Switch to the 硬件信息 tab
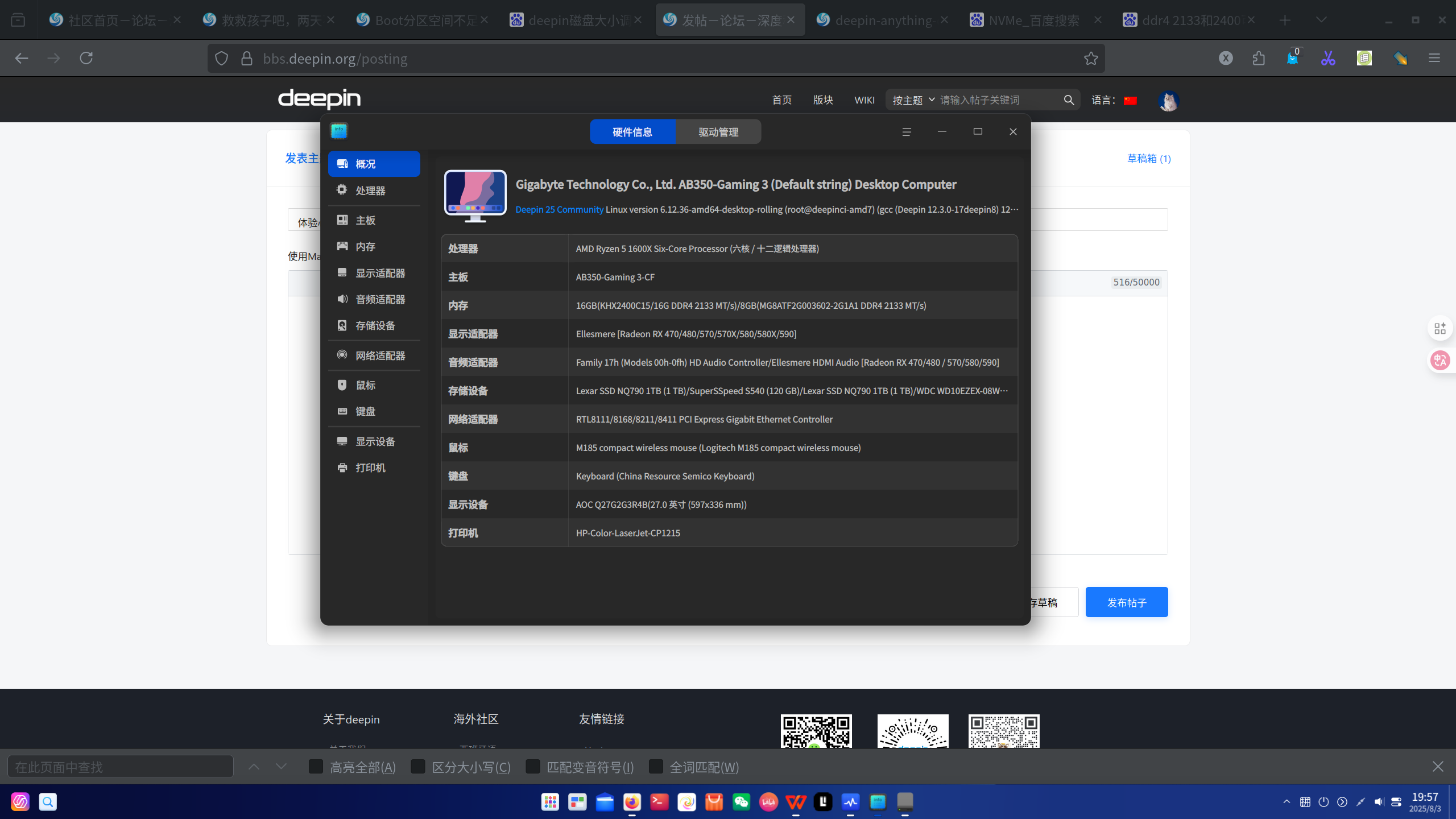Screen dimensions: 1456x819 [632, 132]
